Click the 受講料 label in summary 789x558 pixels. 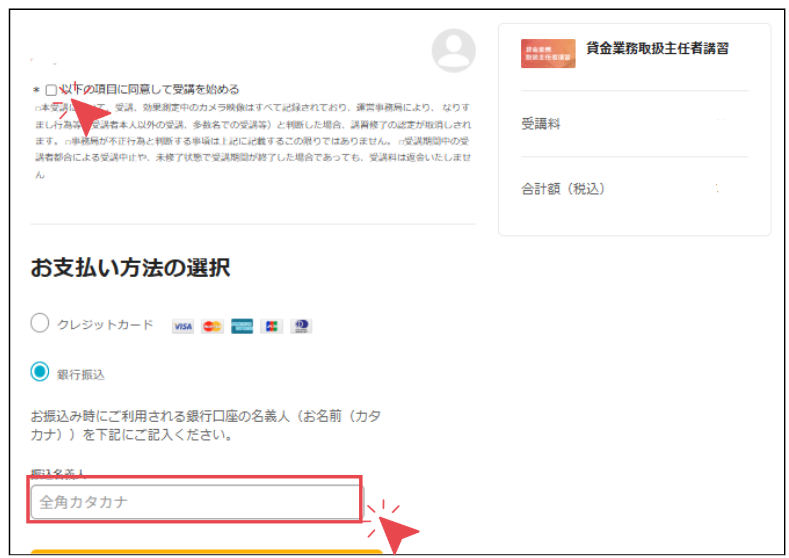540,124
